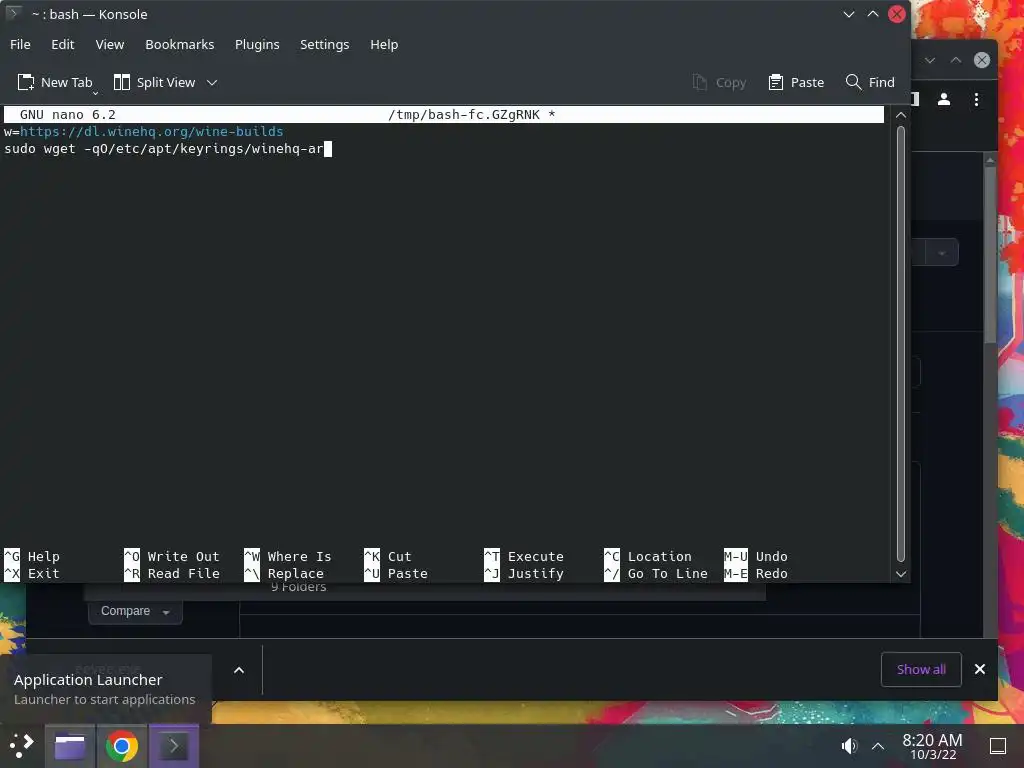Open the View menu
Viewport: 1024px width, 768px height.
coord(110,44)
